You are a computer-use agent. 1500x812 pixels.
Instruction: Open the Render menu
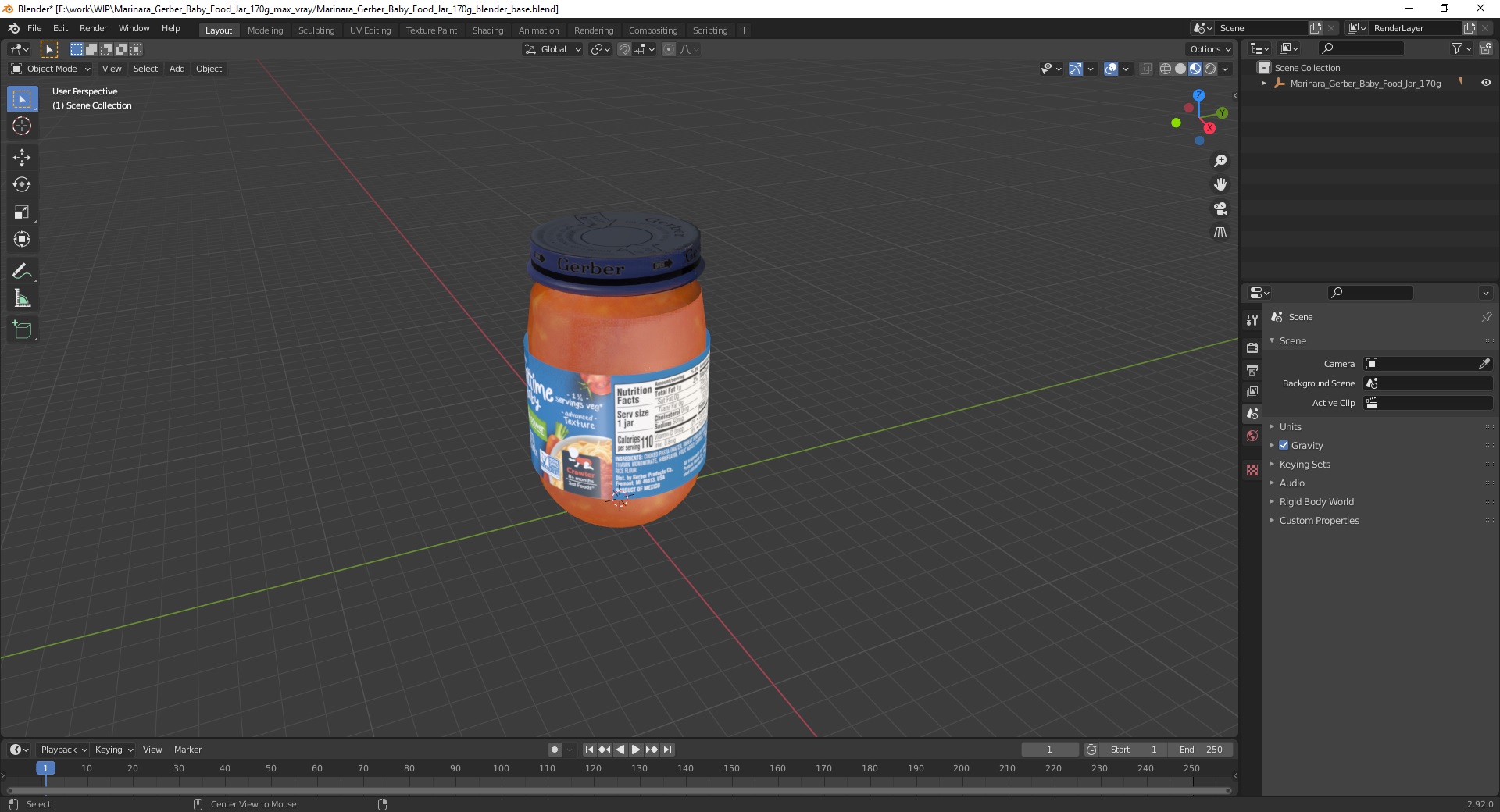93,28
